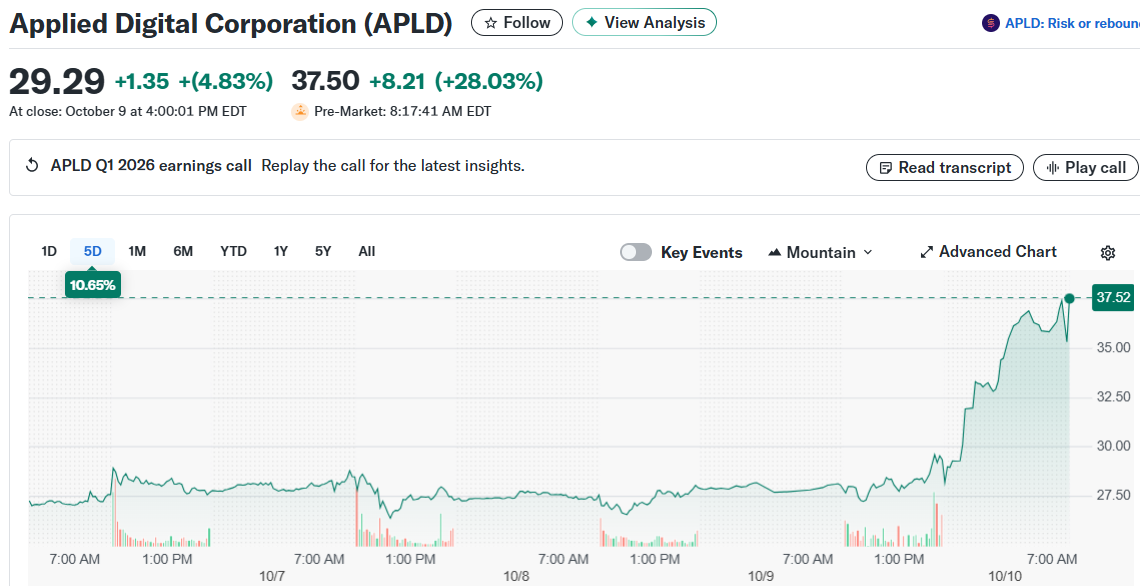Image resolution: width=1140 pixels, height=586 pixels.
Task: Open chart settings gear icon
Action: pyautogui.click(x=1107, y=253)
